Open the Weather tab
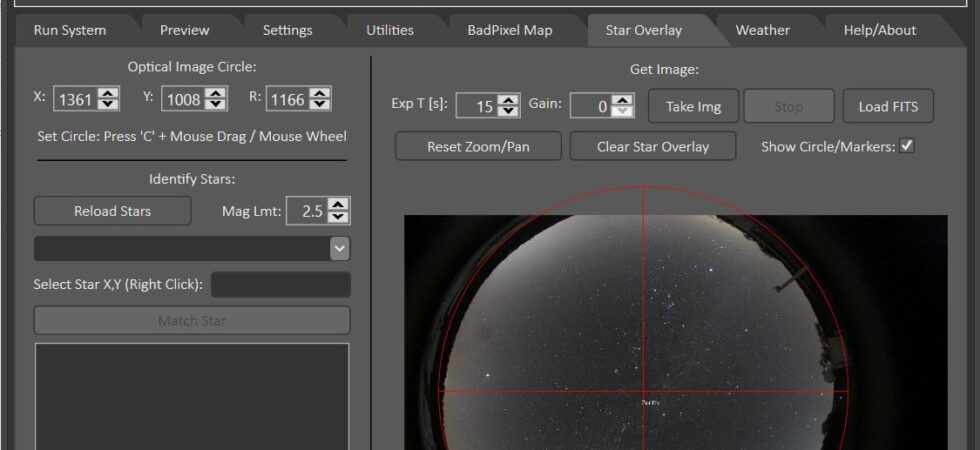Viewport: 980px width, 450px height. 762,30
